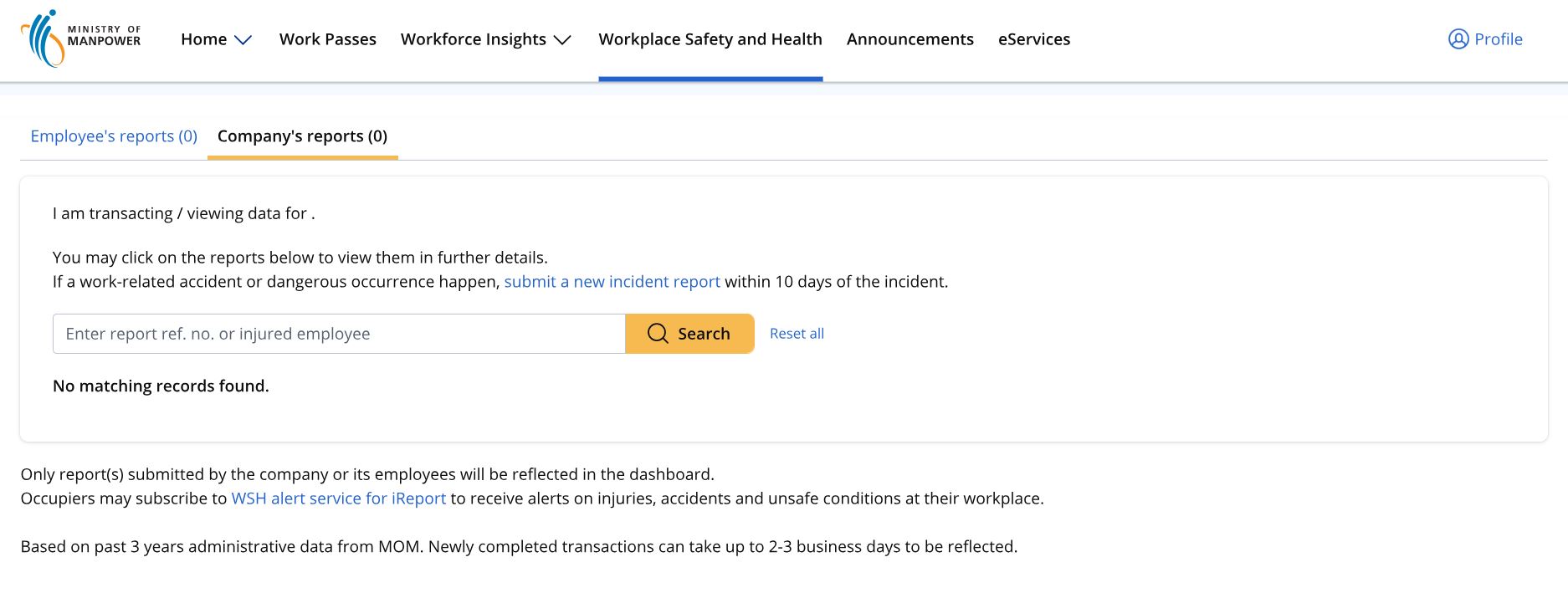Click the MANPOWER wordmark text
This screenshot has height=593, width=1568.
click(x=104, y=41)
